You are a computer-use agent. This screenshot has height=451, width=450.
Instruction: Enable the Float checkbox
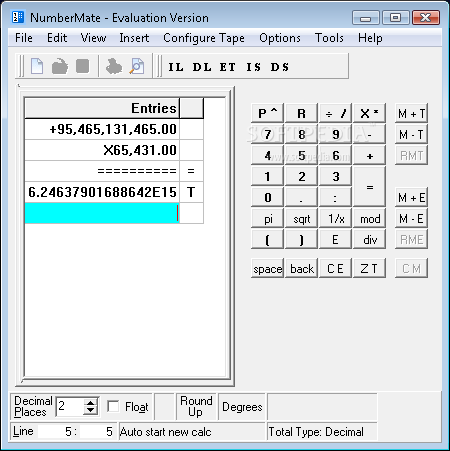113,406
